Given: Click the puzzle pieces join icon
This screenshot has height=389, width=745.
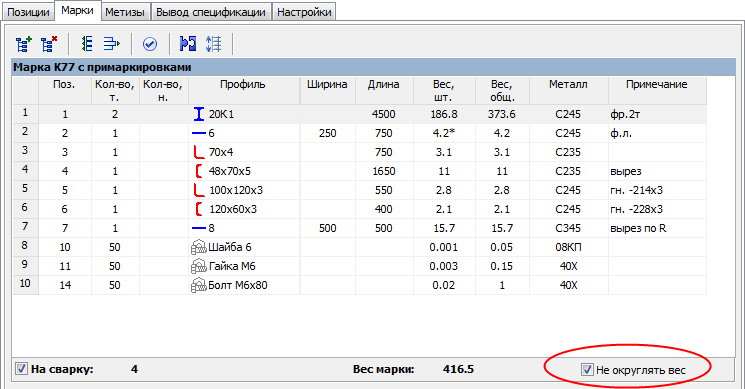Looking at the screenshot, I should (188, 44).
